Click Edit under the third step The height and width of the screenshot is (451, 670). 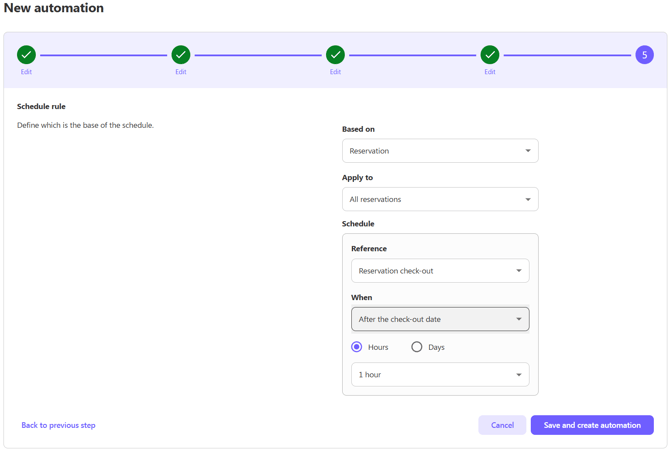pyautogui.click(x=335, y=72)
